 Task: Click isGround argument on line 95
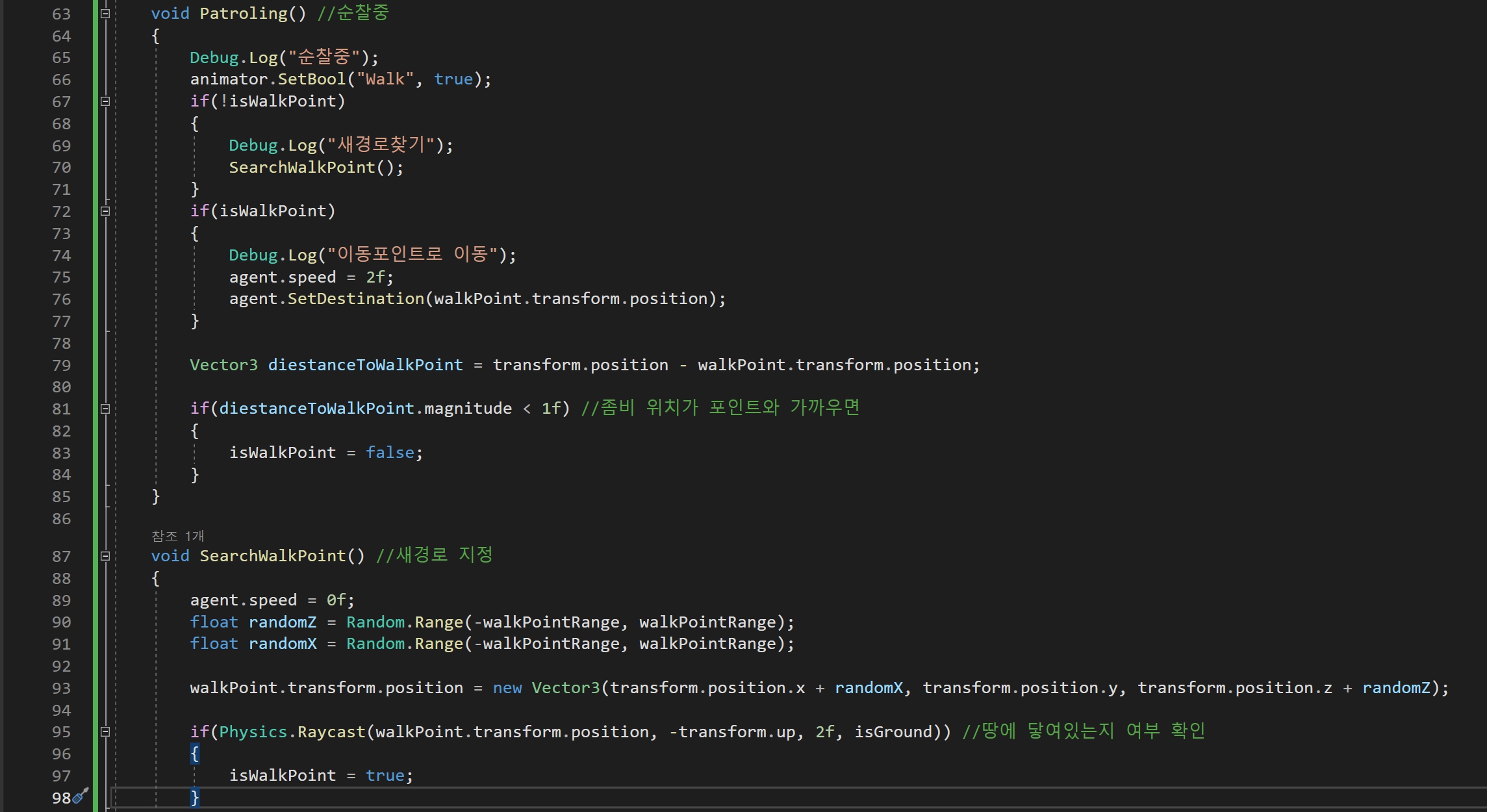[894, 732]
